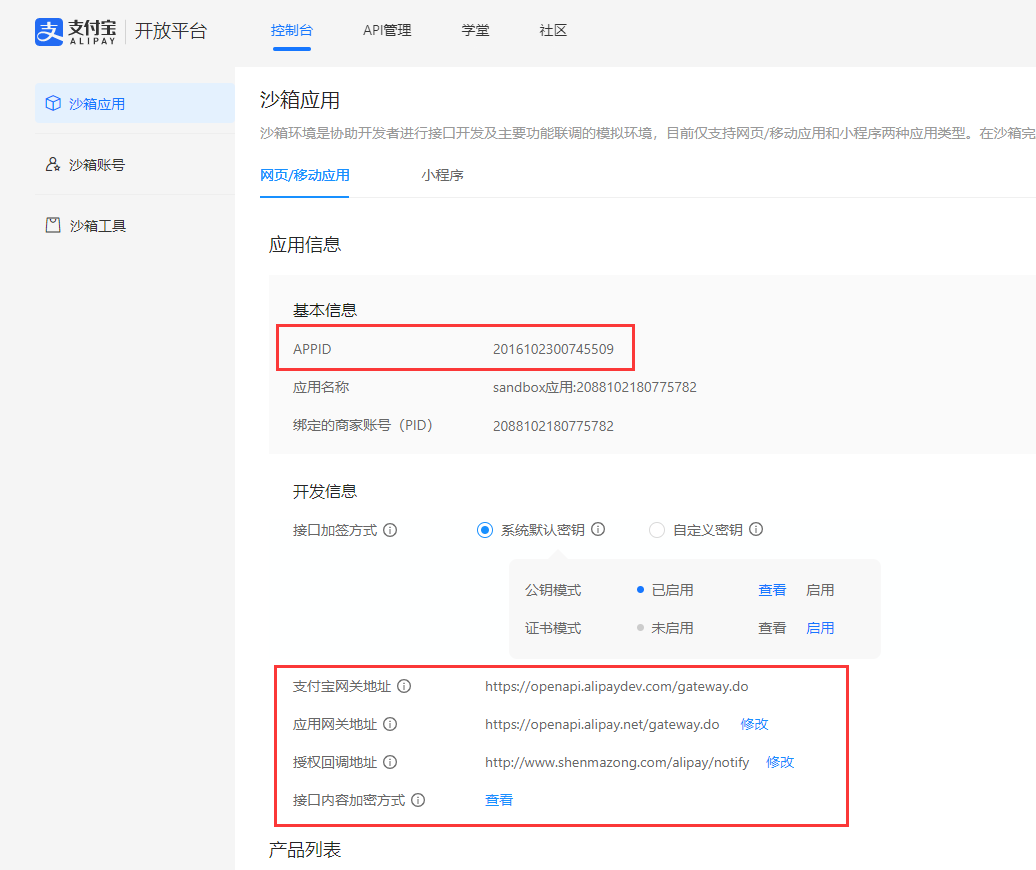This screenshot has width=1036, height=870.
Task: Open the 沙箱应用 cube icon
Action: pos(53,103)
